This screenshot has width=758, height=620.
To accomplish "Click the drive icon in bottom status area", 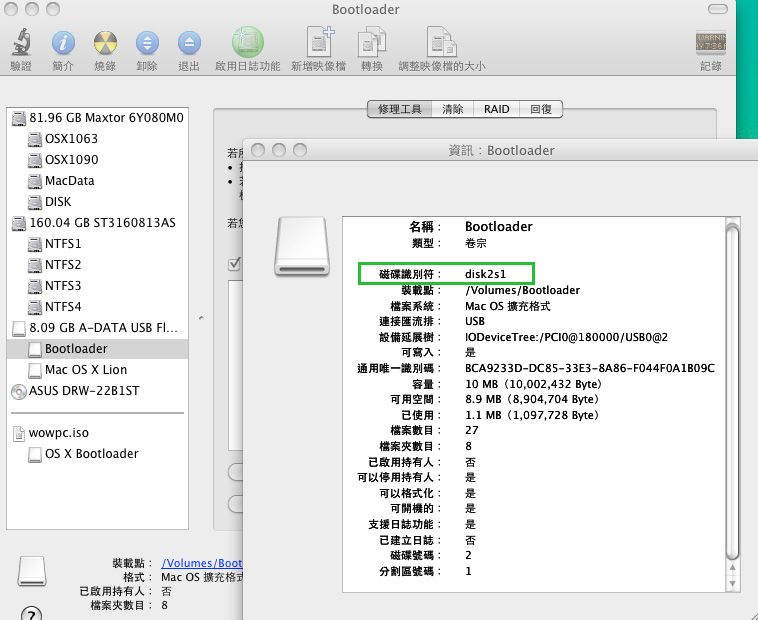I will (32, 571).
